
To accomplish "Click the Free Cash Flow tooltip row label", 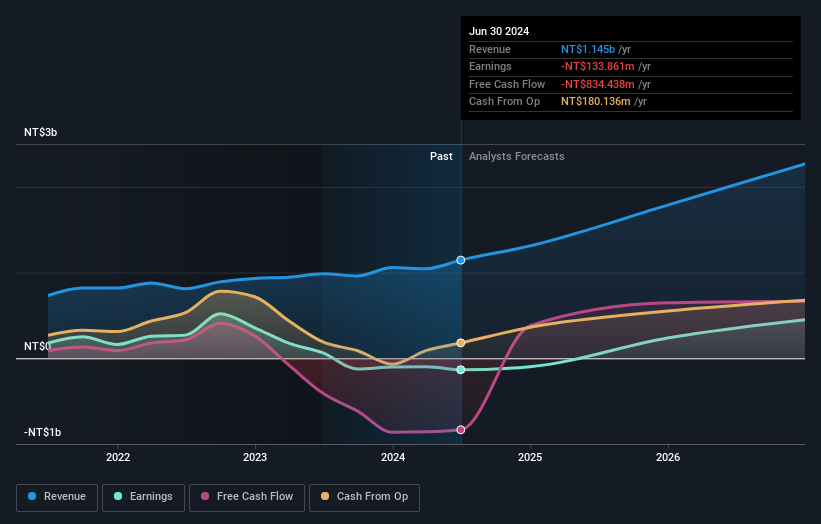I will [x=507, y=84].
